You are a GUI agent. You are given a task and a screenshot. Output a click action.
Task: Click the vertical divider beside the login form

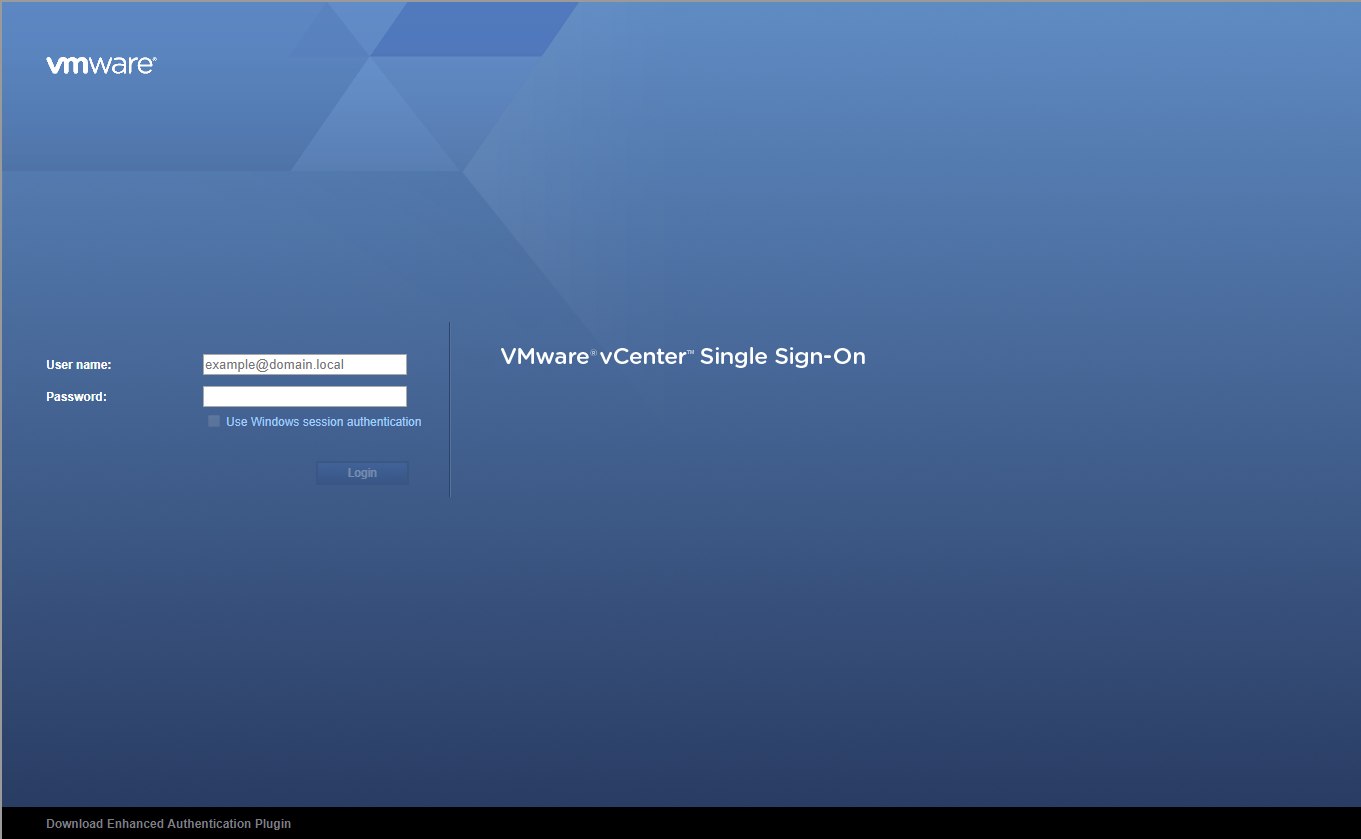pyautogui.click(x=450, y=410)
